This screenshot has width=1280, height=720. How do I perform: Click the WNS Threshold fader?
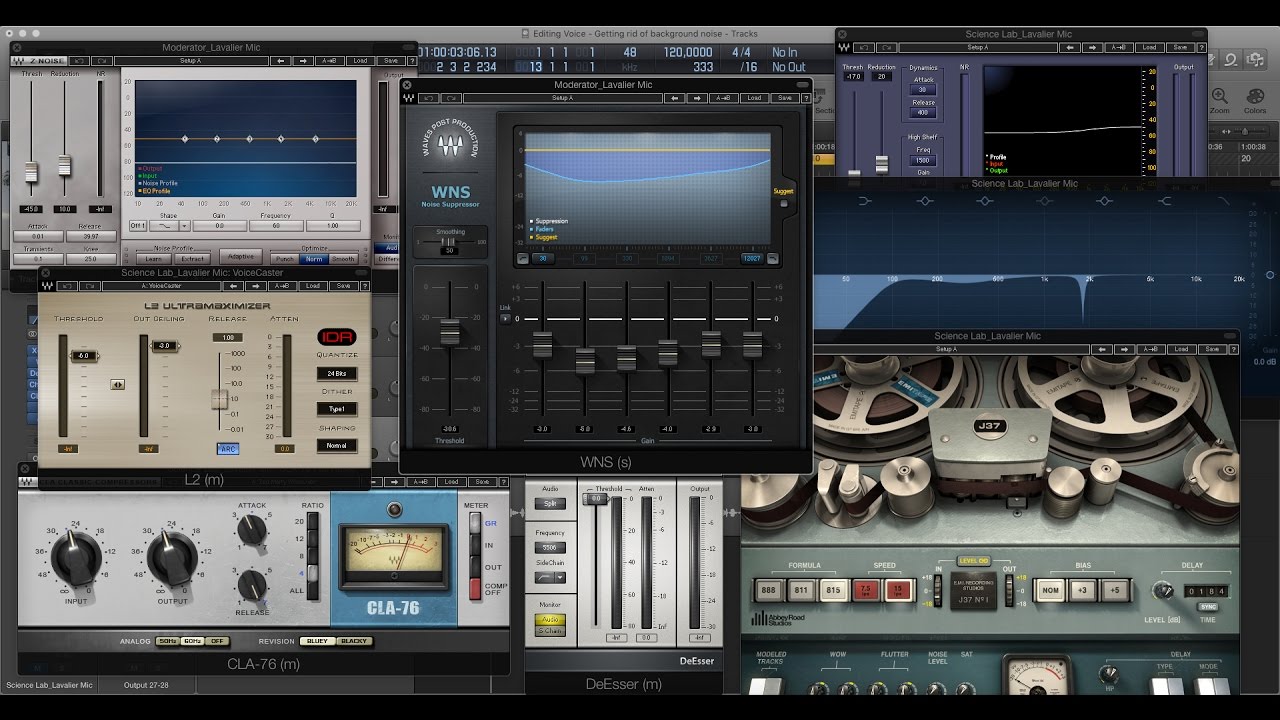click(x=449, y=332)
